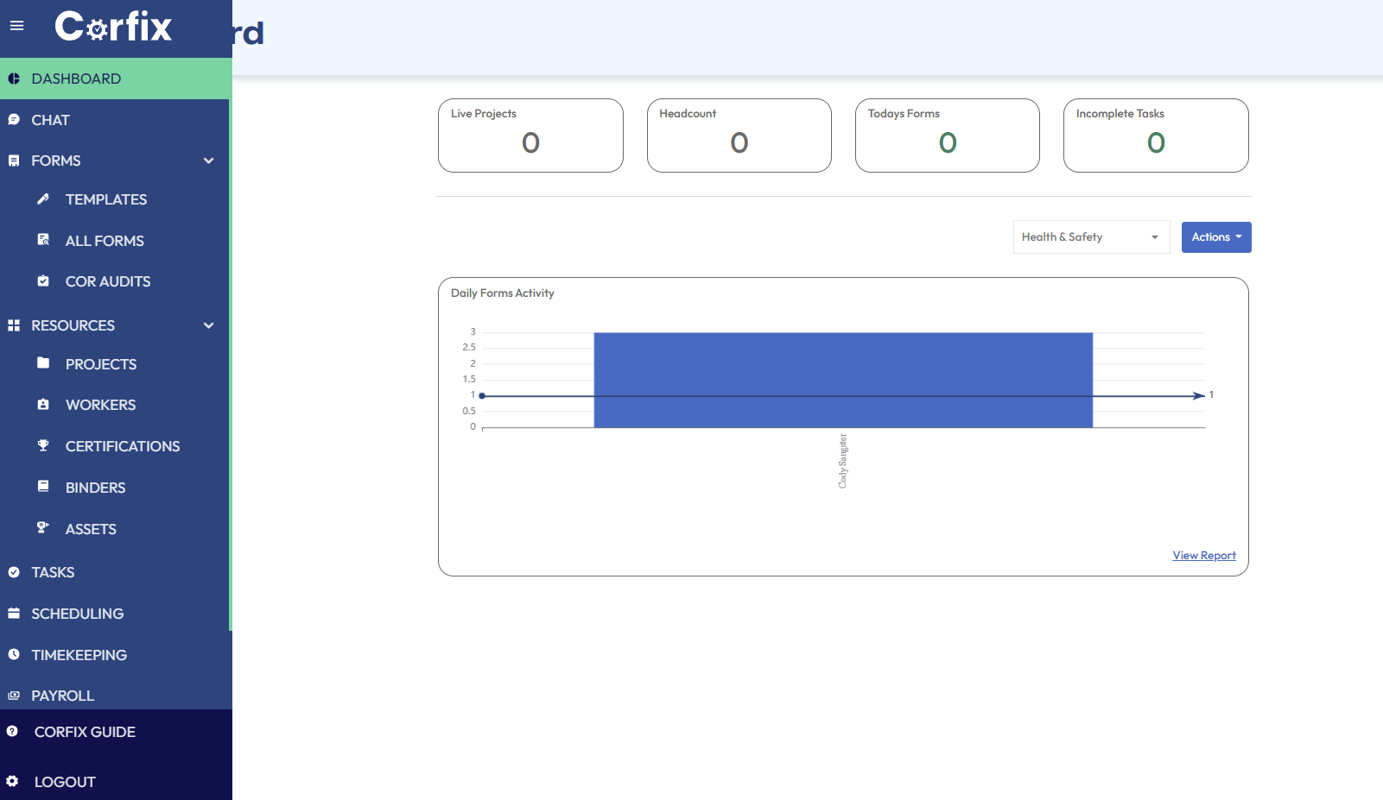The width and height of the screenshot is (1383, 800).
Task: Click the Workers ID badge icon
Action: coord(43,404)
